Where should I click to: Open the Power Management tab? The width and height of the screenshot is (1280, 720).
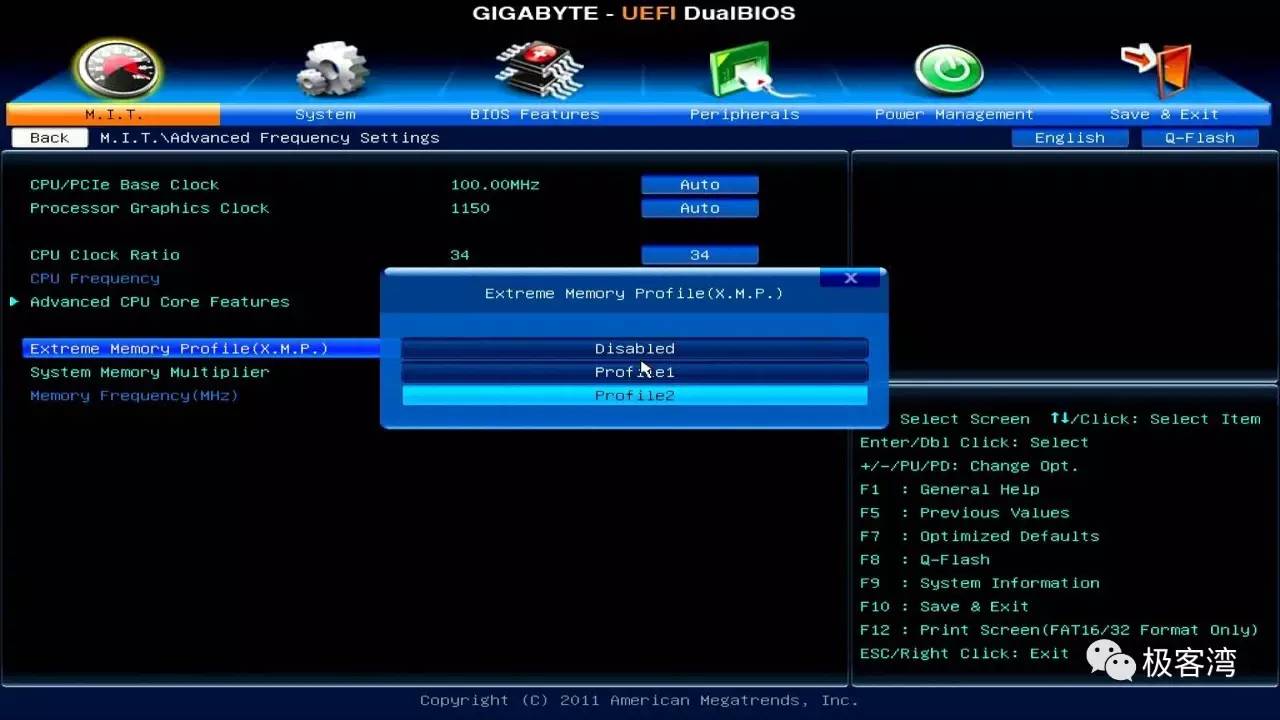954,114
